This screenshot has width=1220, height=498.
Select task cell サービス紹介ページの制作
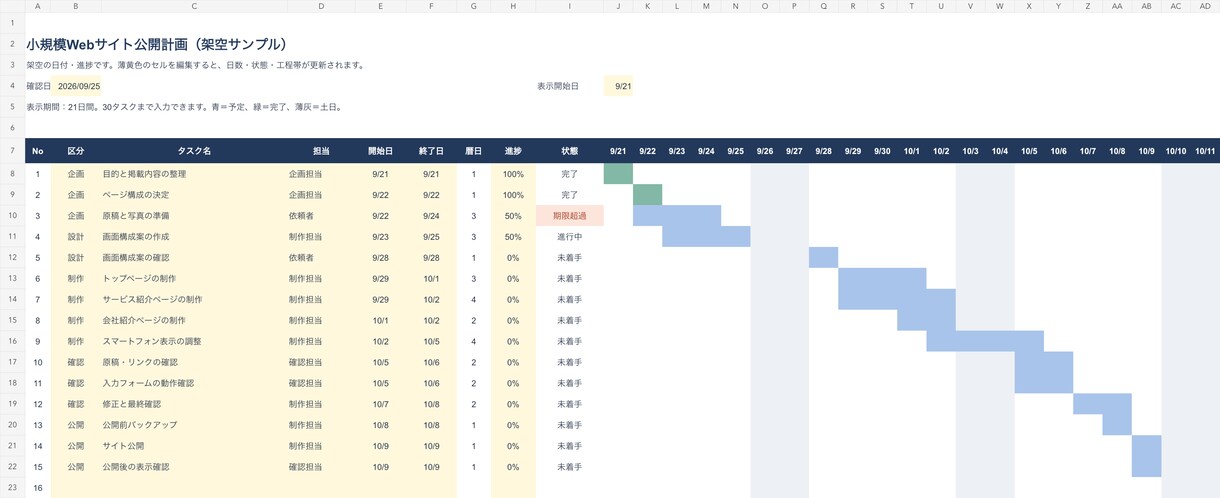194,299
